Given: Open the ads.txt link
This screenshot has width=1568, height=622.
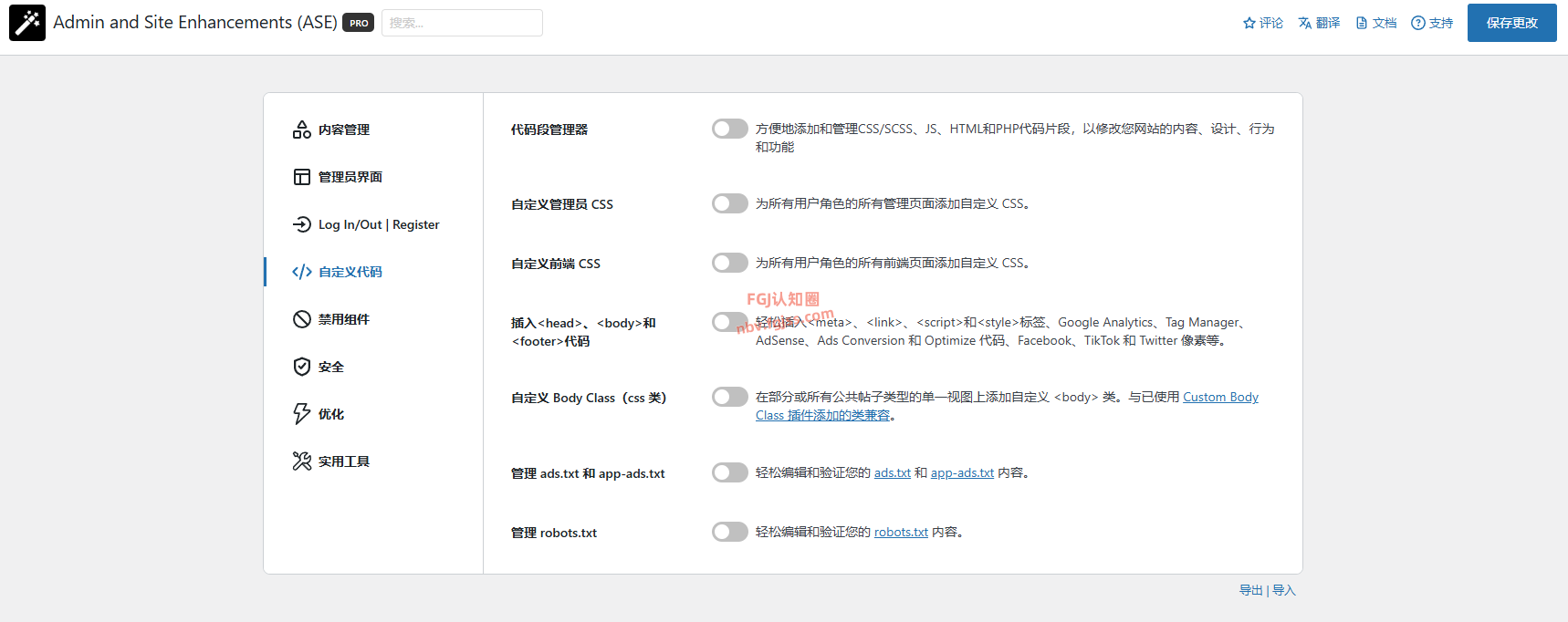Looking at the screenshot, I should click(x=893, y=472).
